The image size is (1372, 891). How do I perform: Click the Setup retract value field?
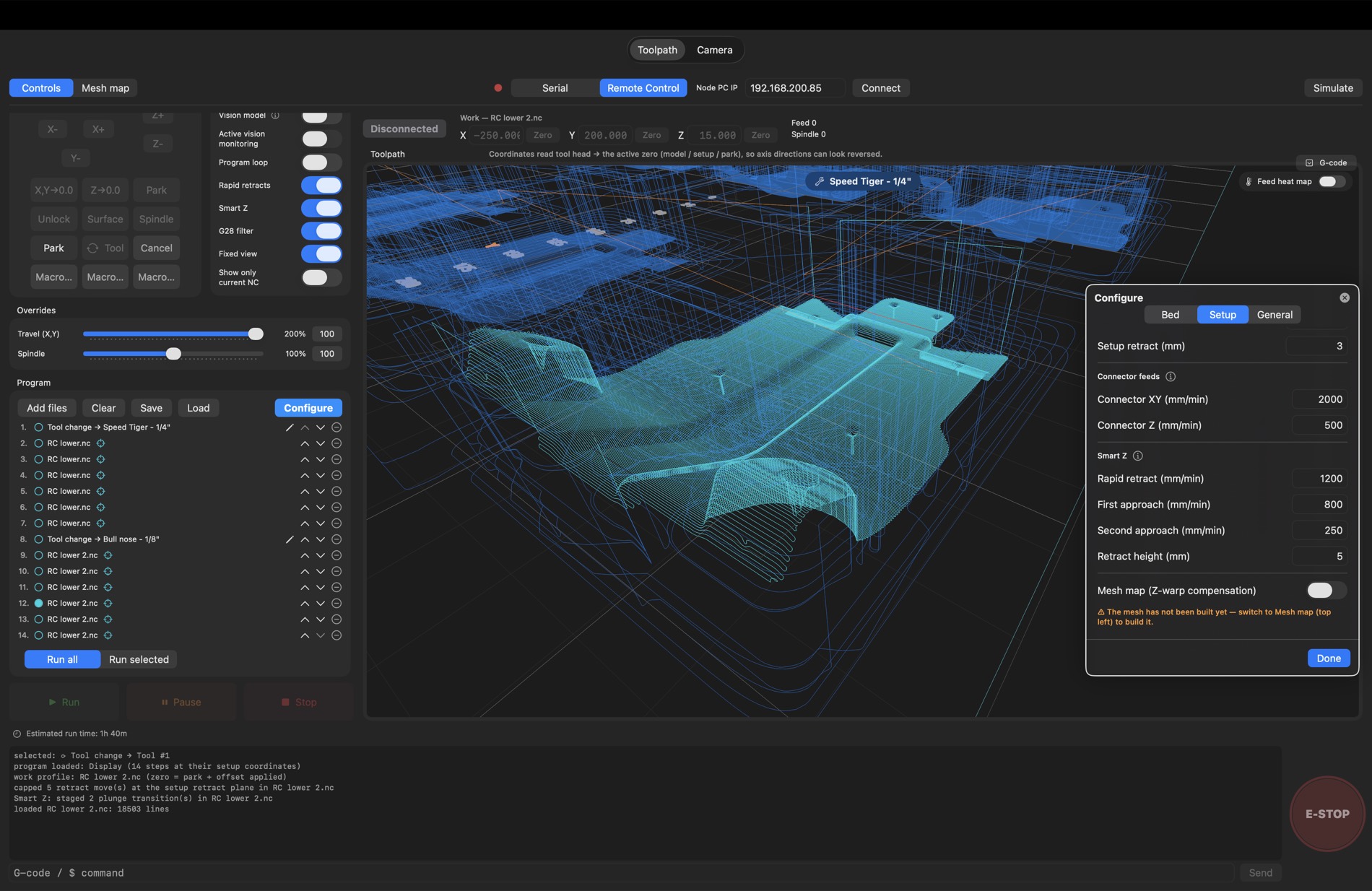tap(1316, 346)
